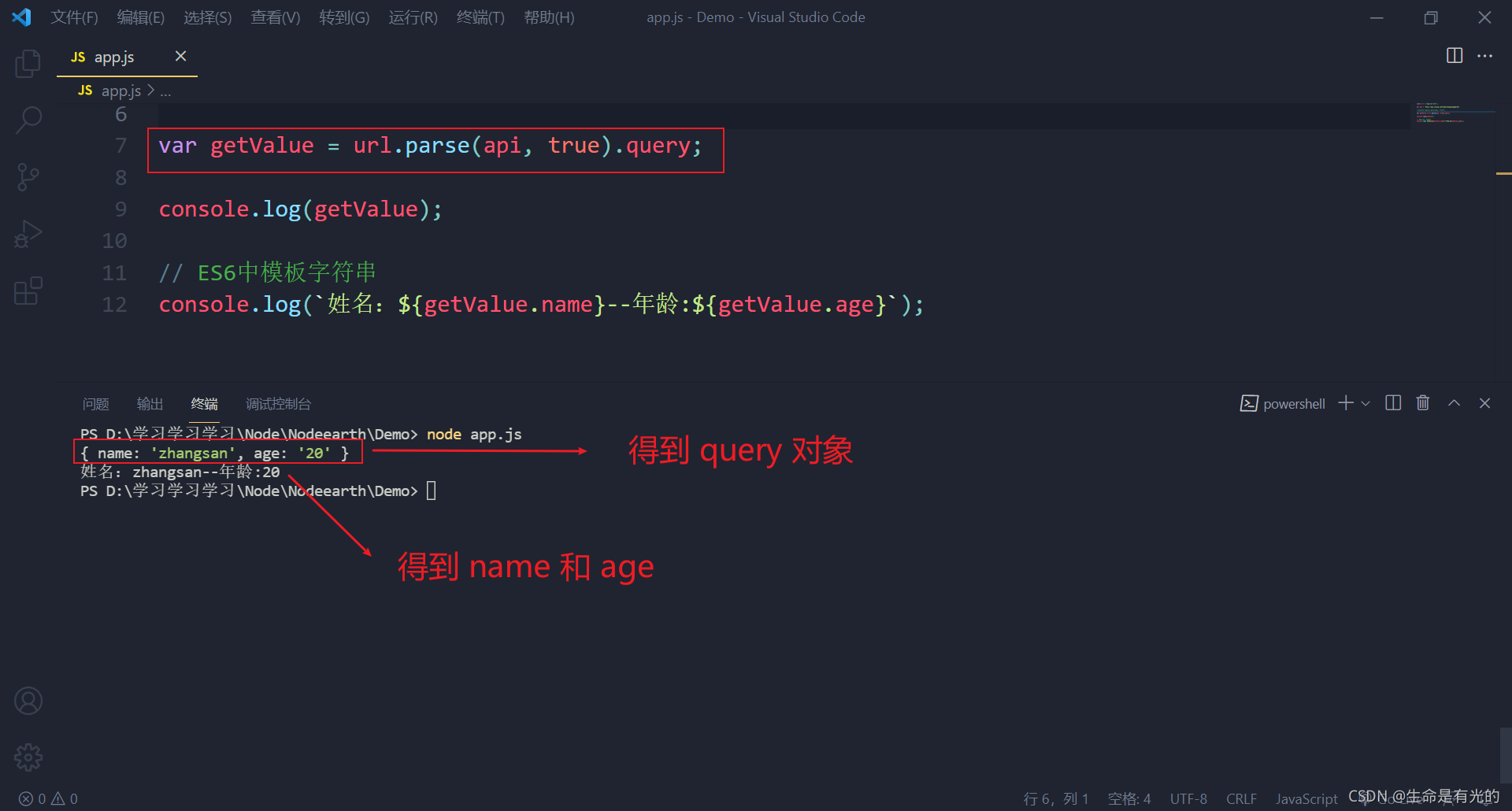
Task: Click line number 9 in gutter
Action: point(120,209)
